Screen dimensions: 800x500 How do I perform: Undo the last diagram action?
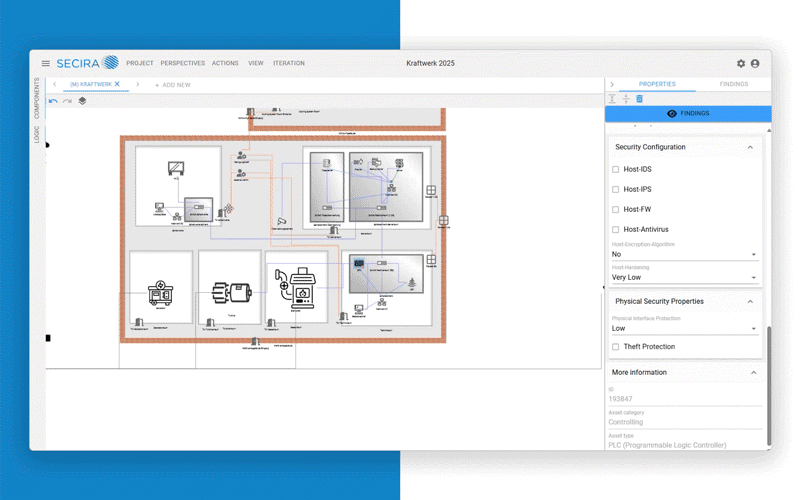[53, 101]
